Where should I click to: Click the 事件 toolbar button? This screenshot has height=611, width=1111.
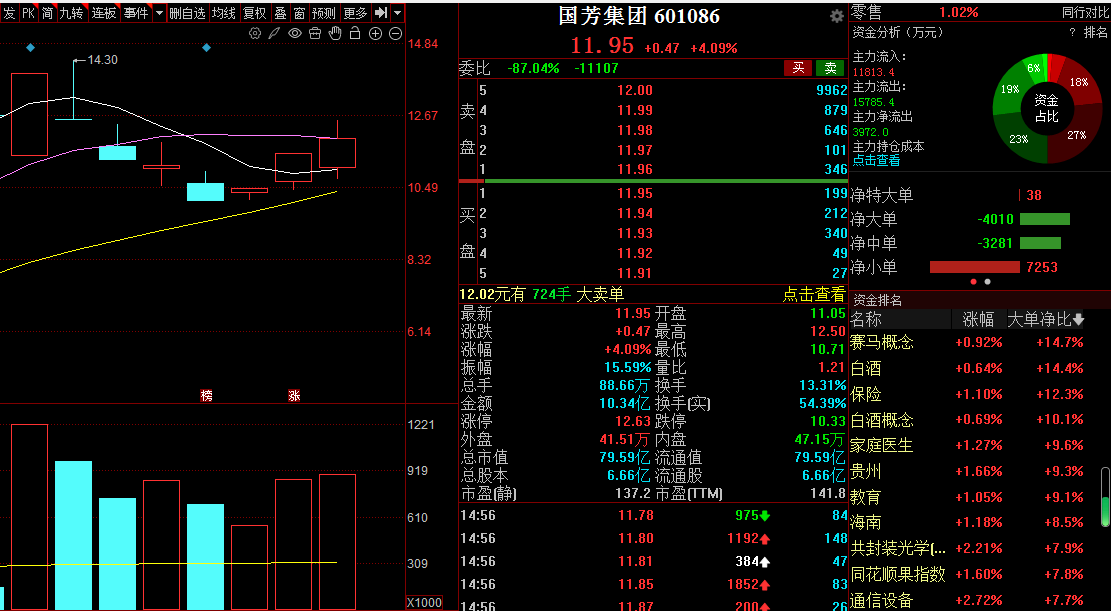135,13
